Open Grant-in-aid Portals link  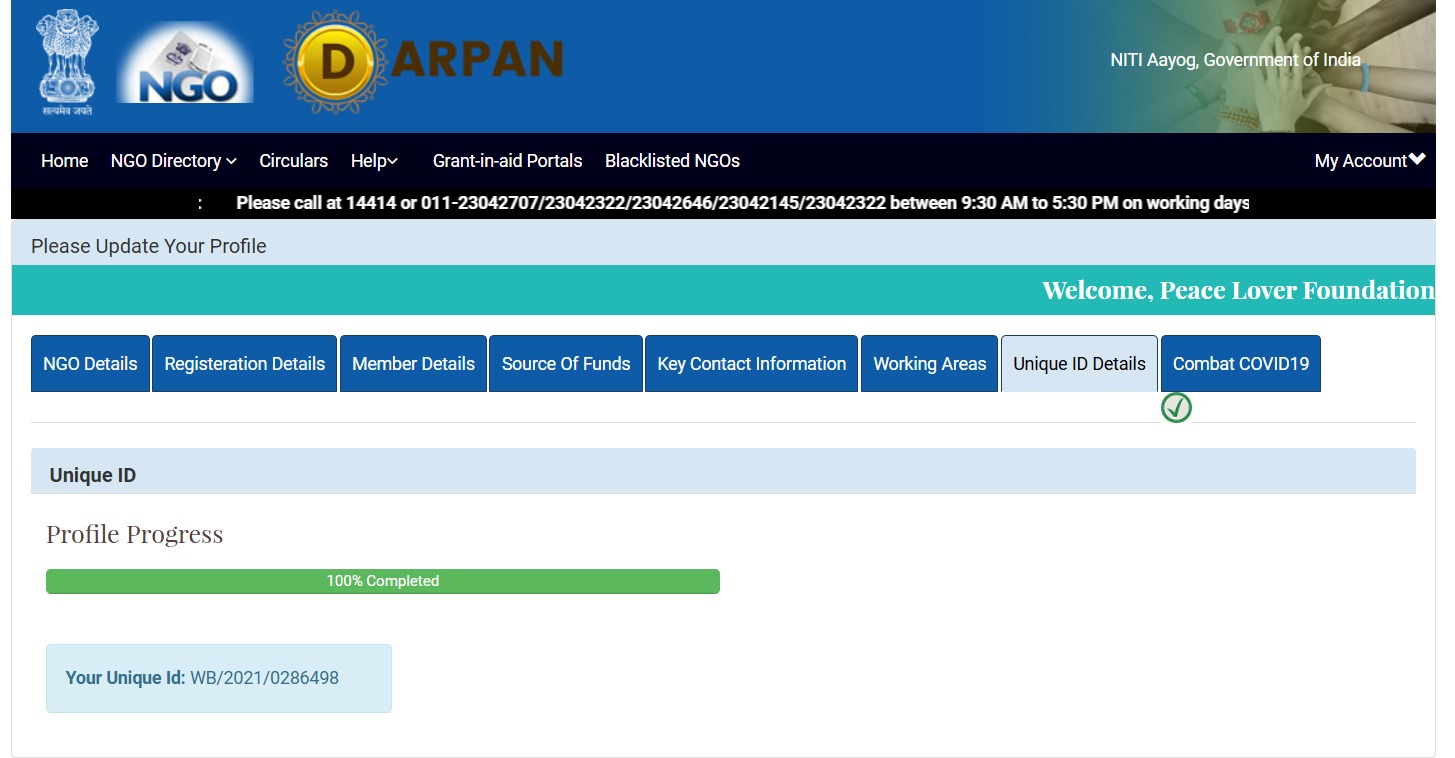[507, 161]
